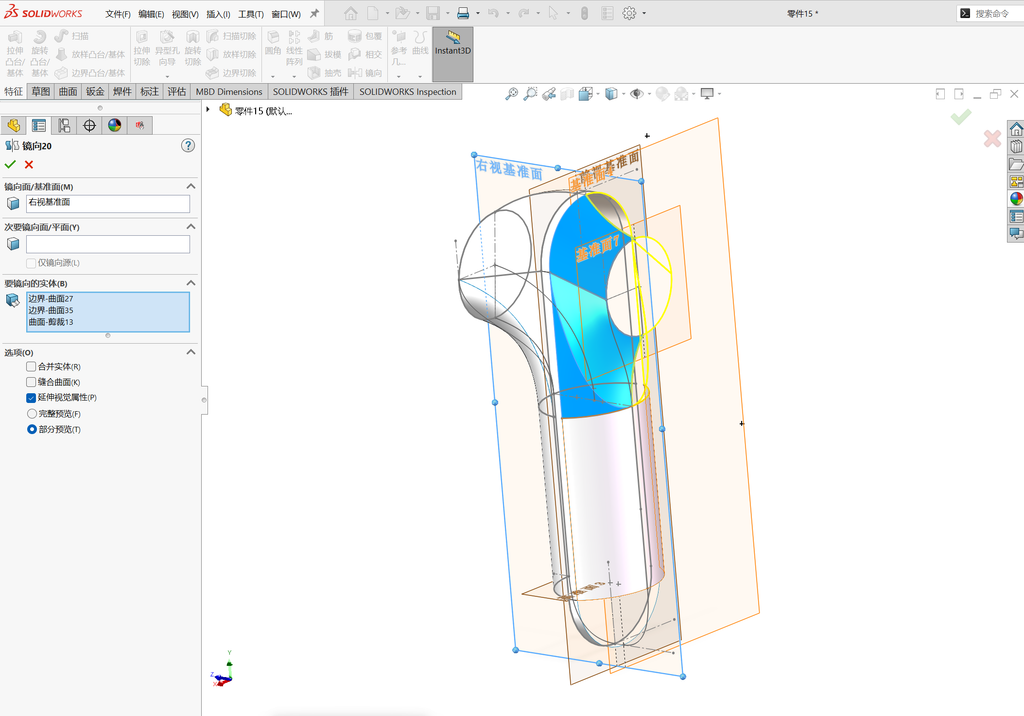Open the View Orientation icon
Image resolution: width=1024 pixels, height=716 pixels.
pos(585,94)
